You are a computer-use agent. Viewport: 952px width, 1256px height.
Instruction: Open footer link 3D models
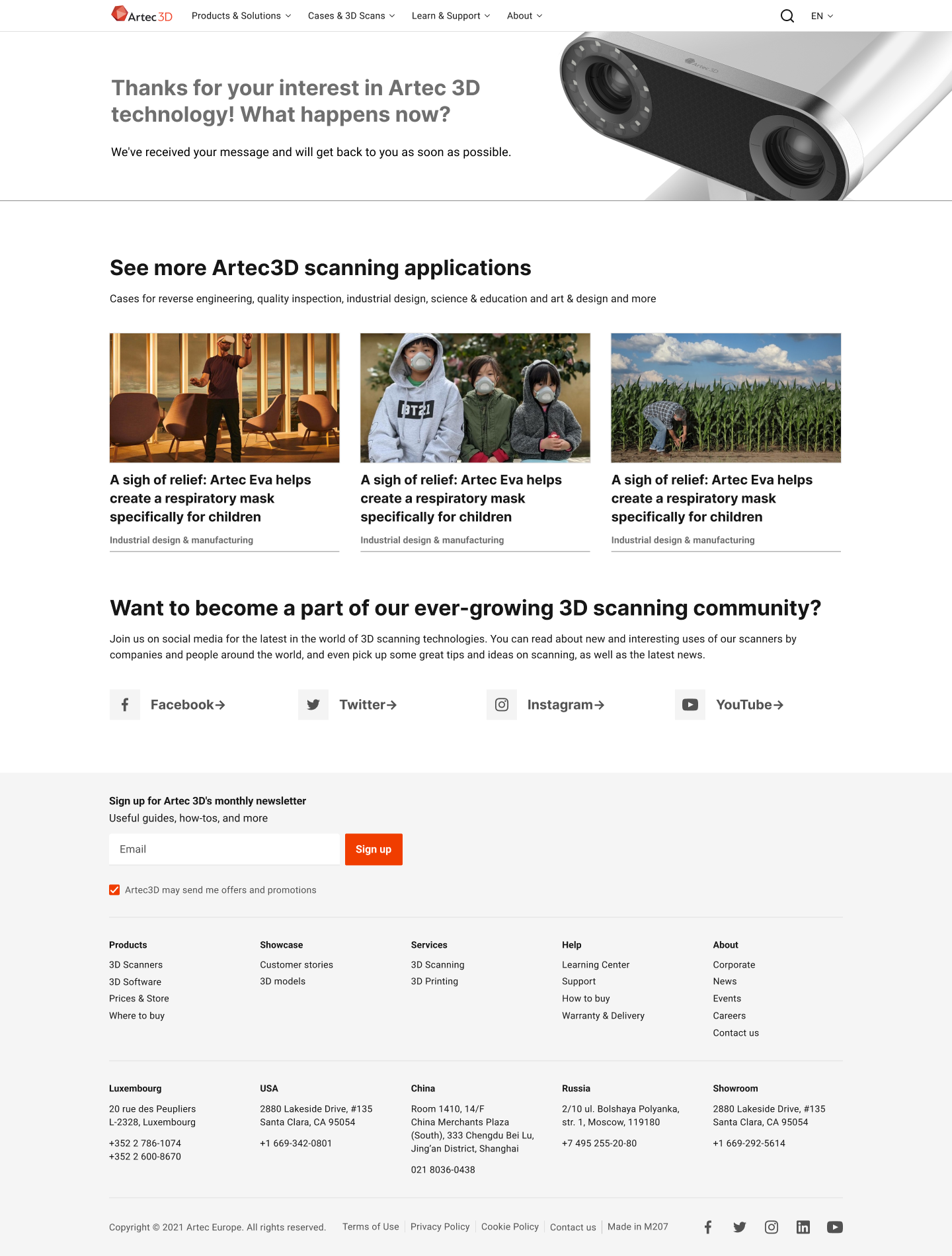coord(282,982)
